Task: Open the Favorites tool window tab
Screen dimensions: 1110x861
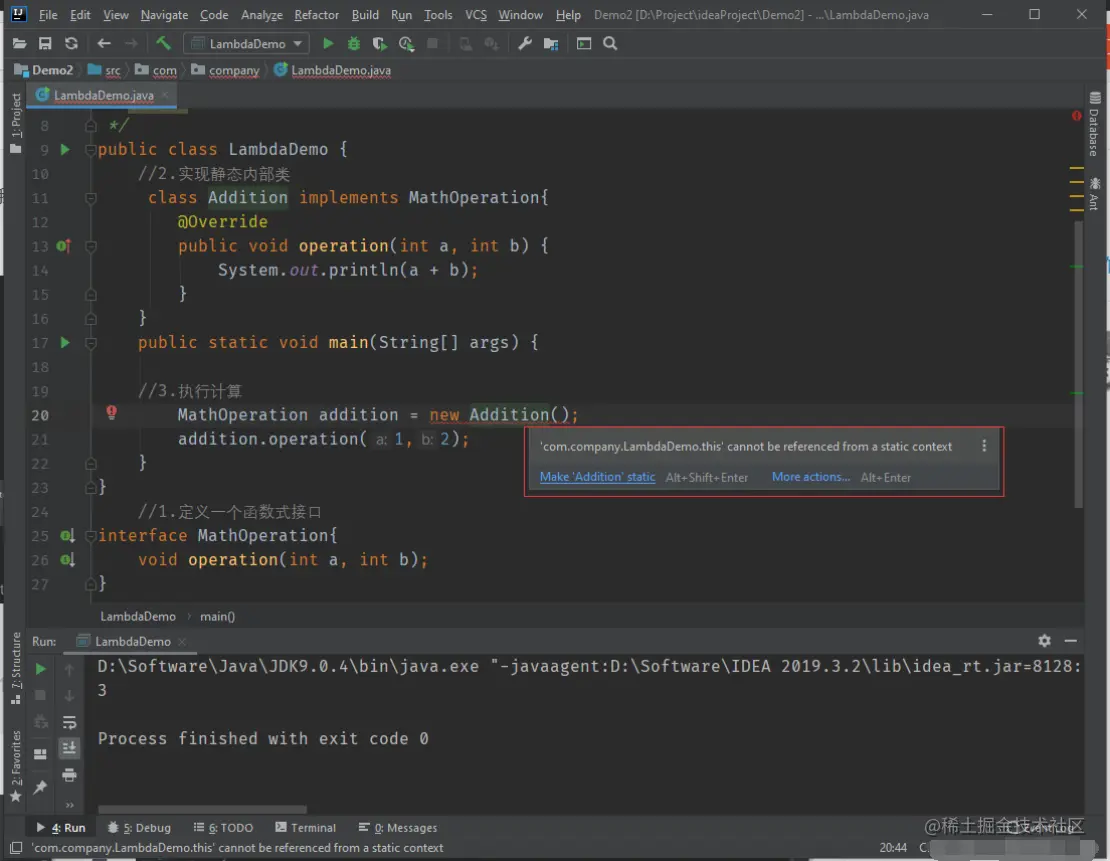Action: click(16, 766)
